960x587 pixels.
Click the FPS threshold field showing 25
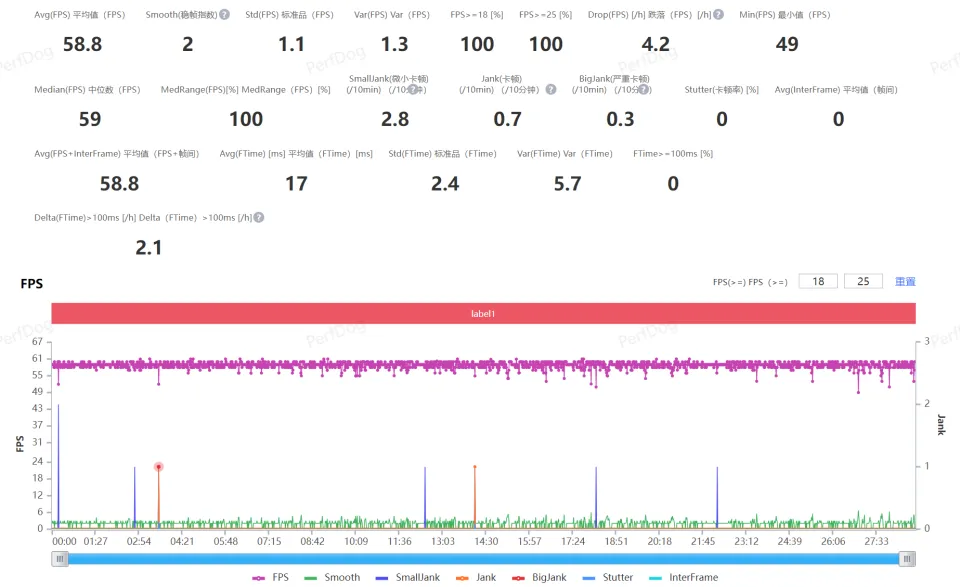[863, 282]
